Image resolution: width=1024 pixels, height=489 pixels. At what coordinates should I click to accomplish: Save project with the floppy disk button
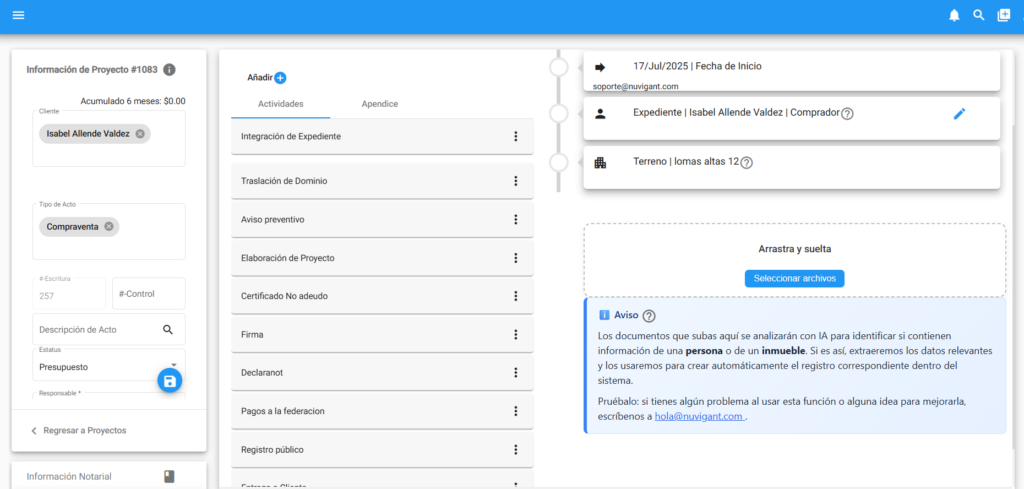coord(170,381)
